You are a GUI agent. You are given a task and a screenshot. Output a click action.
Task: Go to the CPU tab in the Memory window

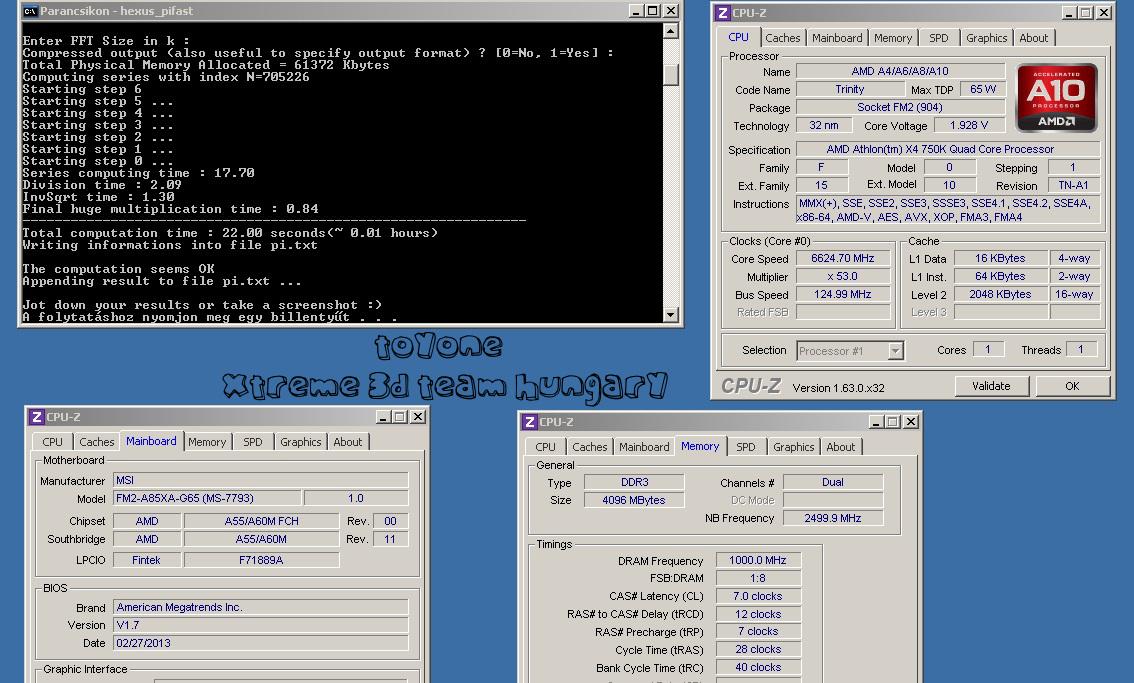pos(545,447)
